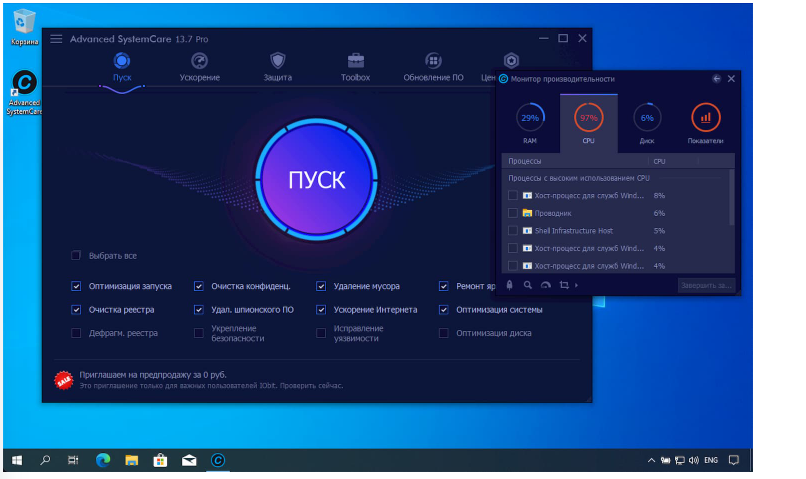Viewport: 806px width, 479px height.
Task: Enable Исправление уязвимости checkbox
Action: [x=321, y=333]
